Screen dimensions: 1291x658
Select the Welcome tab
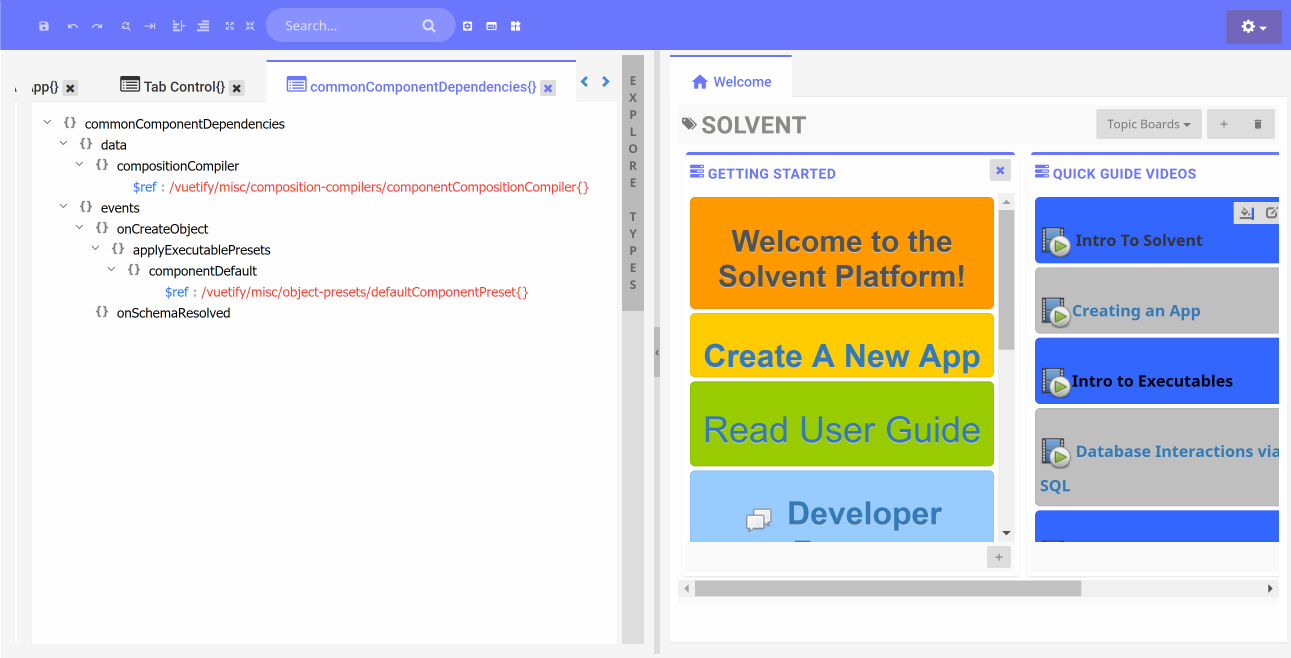[731, 82]
